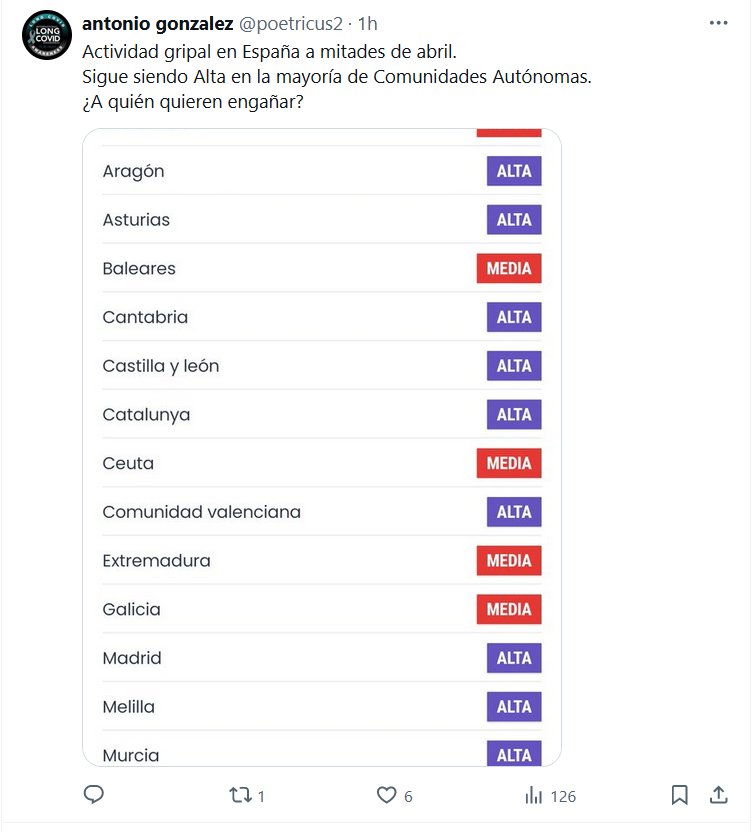Share the tweet via upload icon
This screenshot has width=756, height=832.
[x=717, y=795]
